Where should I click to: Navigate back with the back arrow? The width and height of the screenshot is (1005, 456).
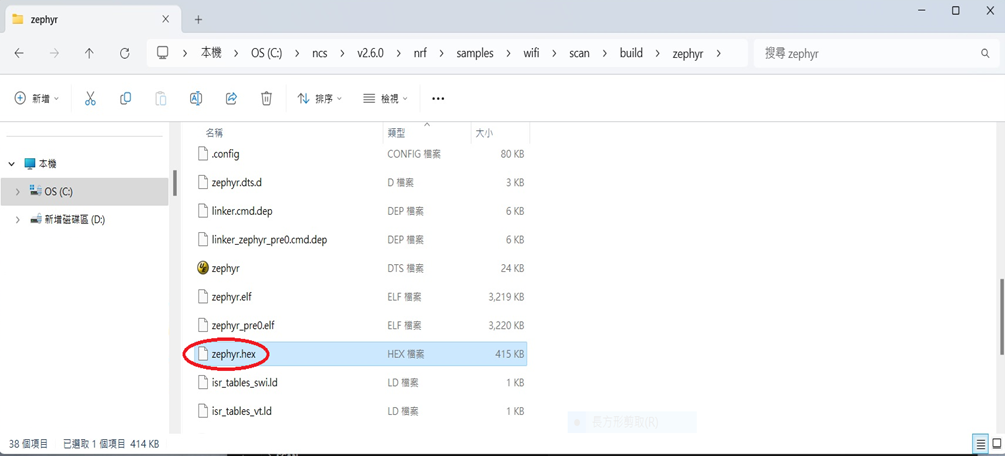(19, 53)
